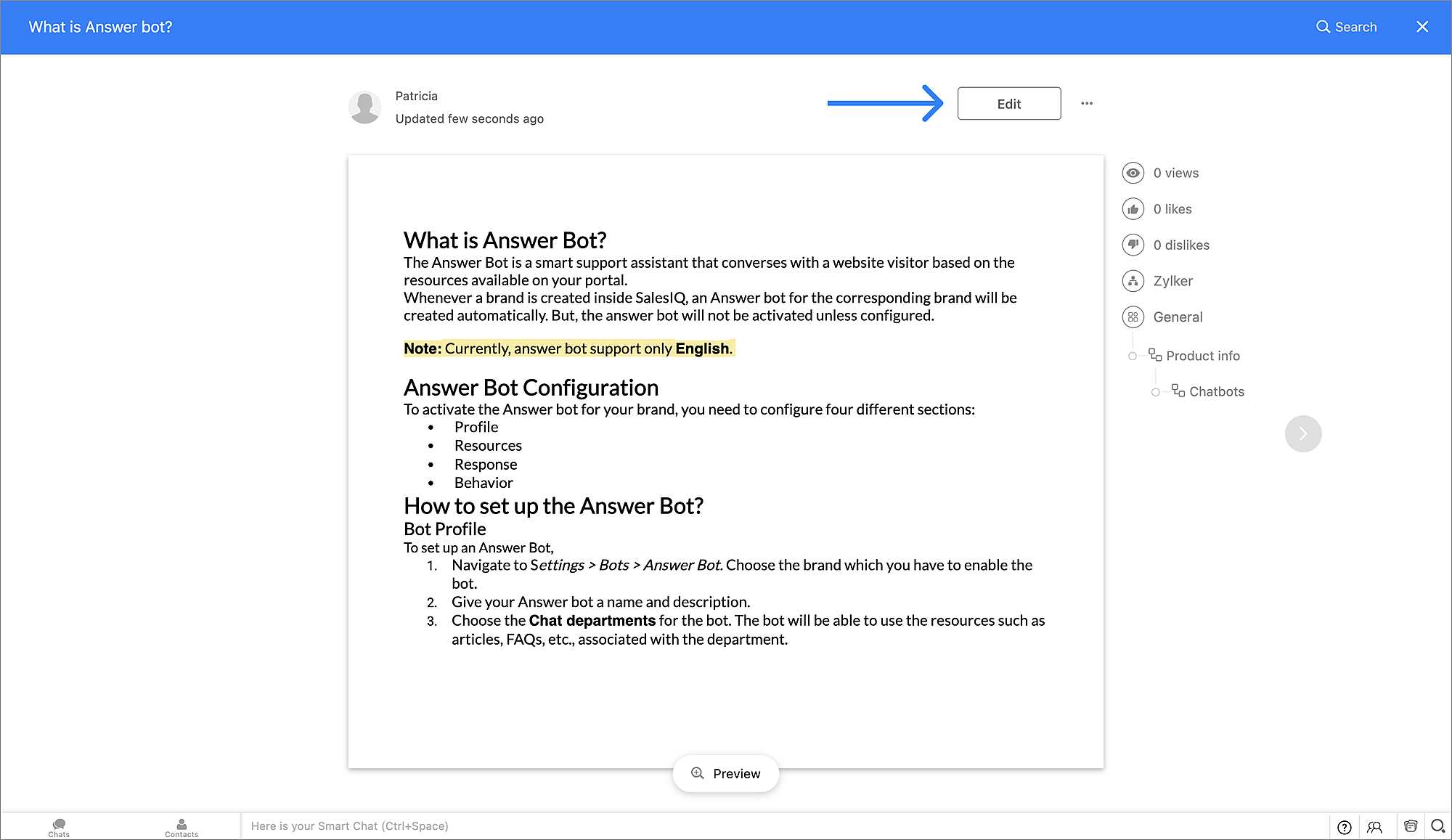Open the three-dot more options menu
The image size is (1452, 840).
click(1086, 103)
